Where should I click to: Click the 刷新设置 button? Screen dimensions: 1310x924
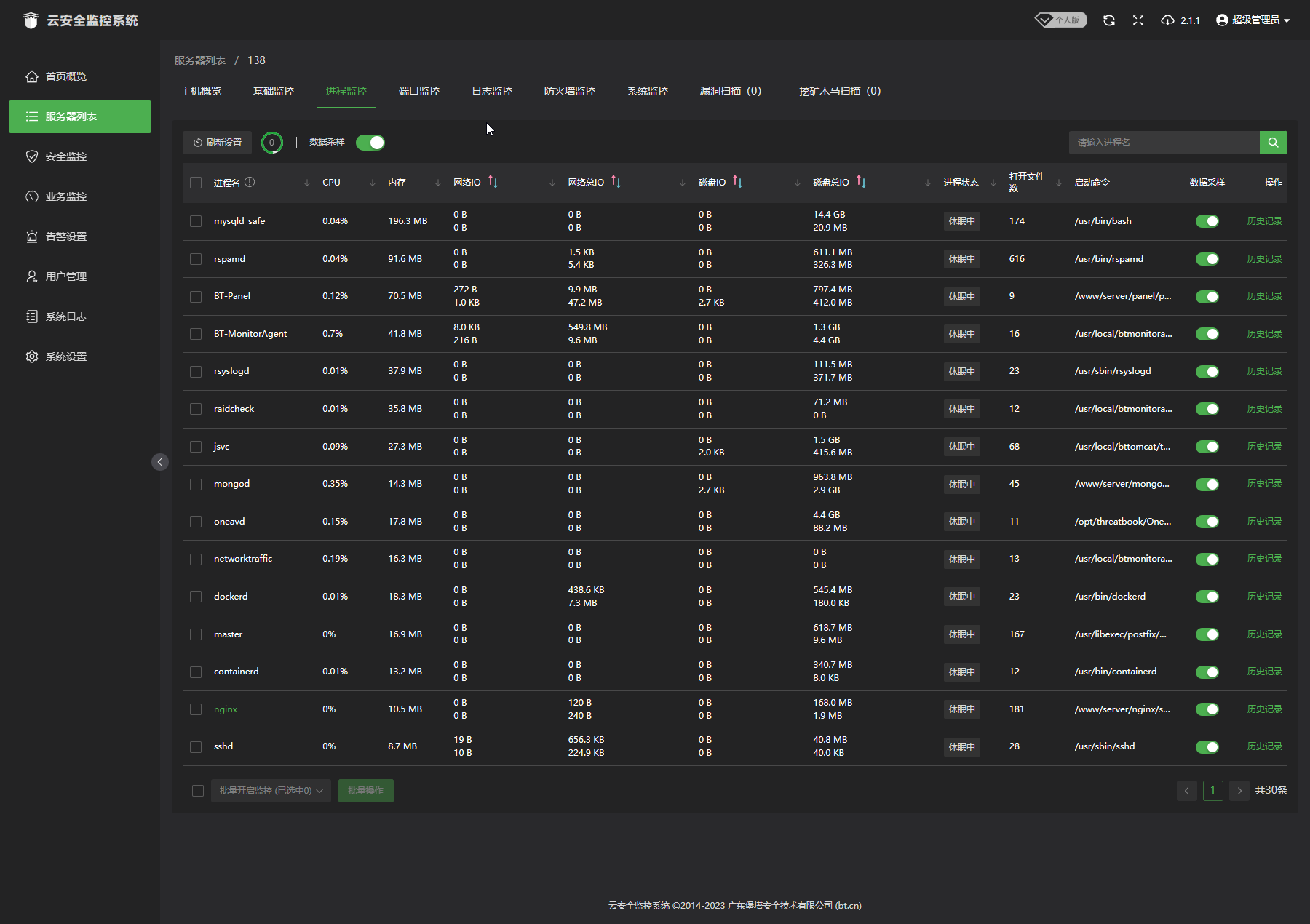pyautogui.click(x=217, y=143)
